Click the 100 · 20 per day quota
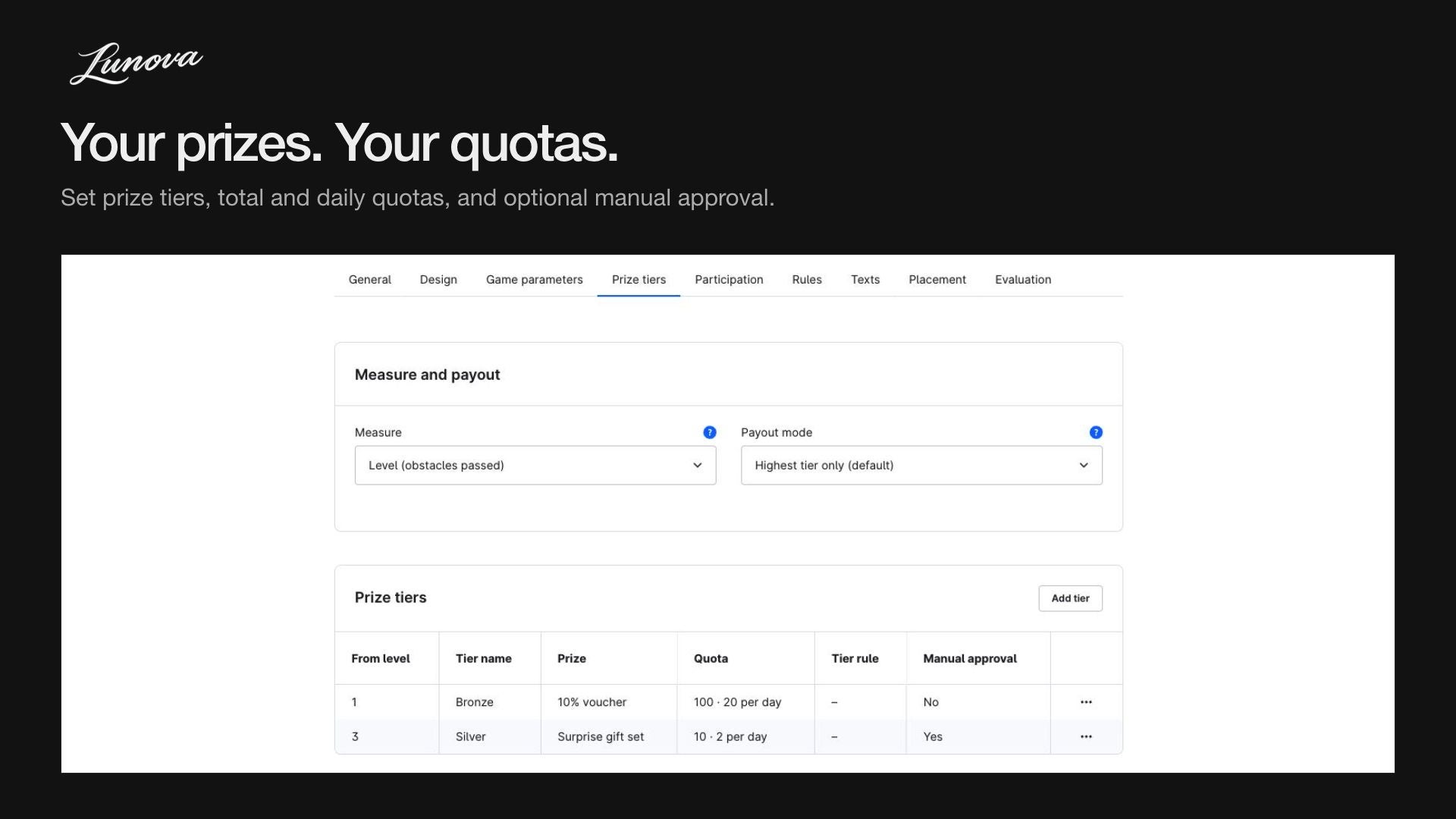Image resolution: width=1456 pixels, height=819 pixels. pos(737,702)
